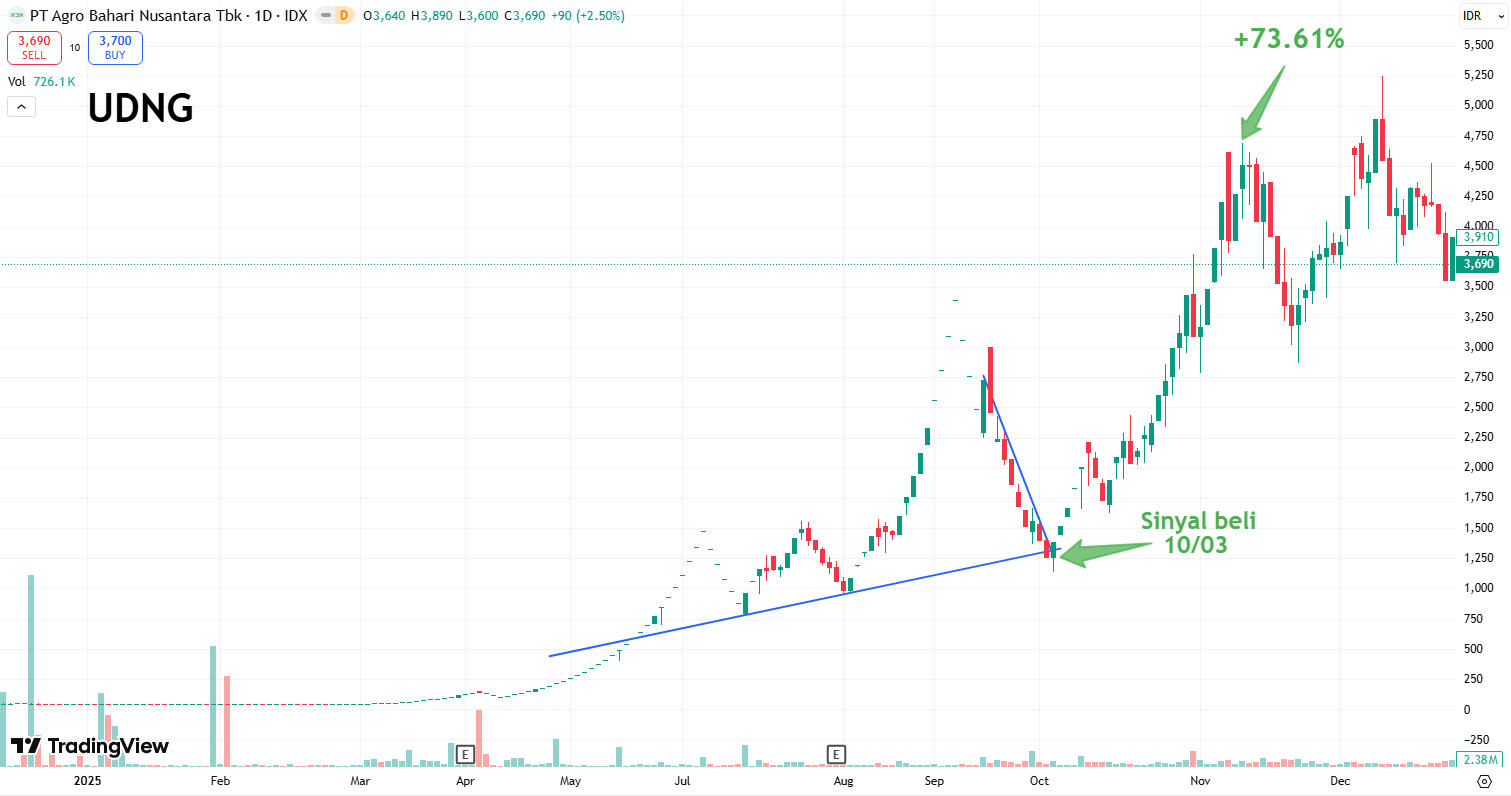1511x796 pixels.
Task: Collapse the indicator legend with chevron button
Action: click(21, 106)
